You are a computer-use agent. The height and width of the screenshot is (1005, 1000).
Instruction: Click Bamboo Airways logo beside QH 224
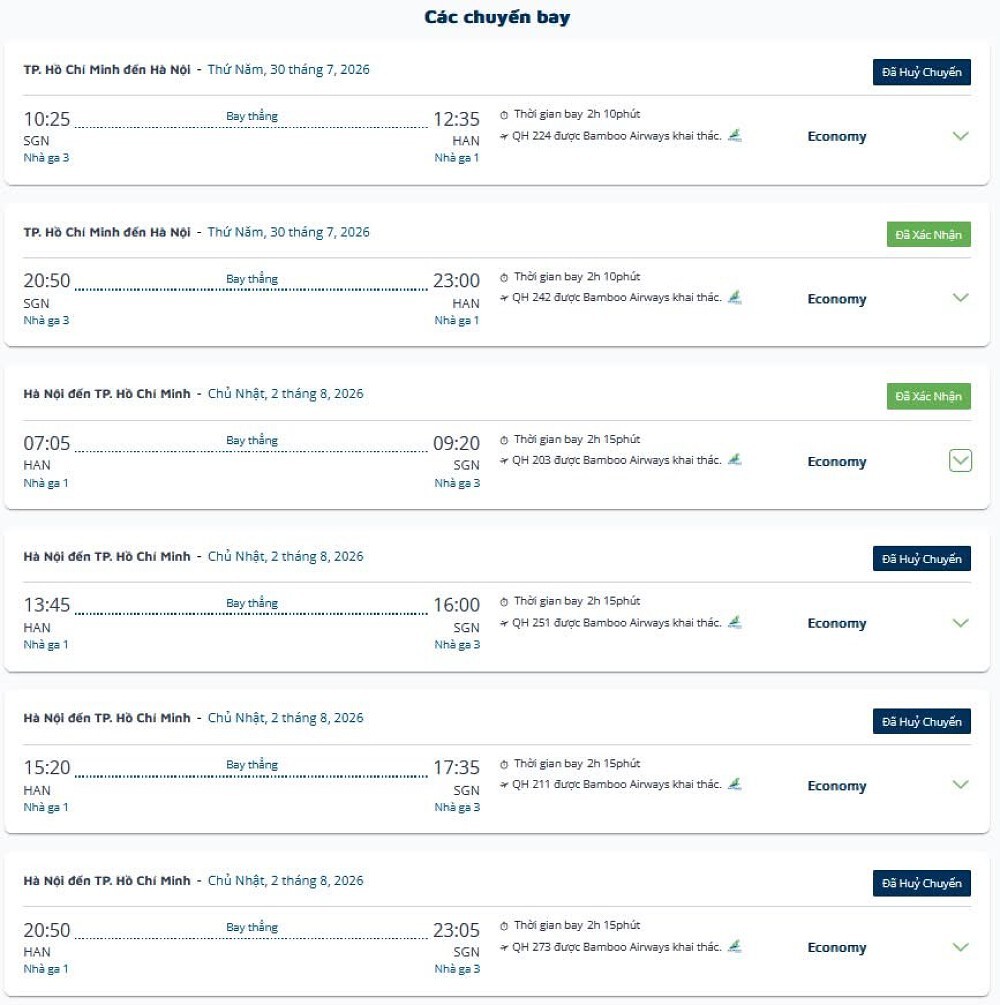pos(735,135)
